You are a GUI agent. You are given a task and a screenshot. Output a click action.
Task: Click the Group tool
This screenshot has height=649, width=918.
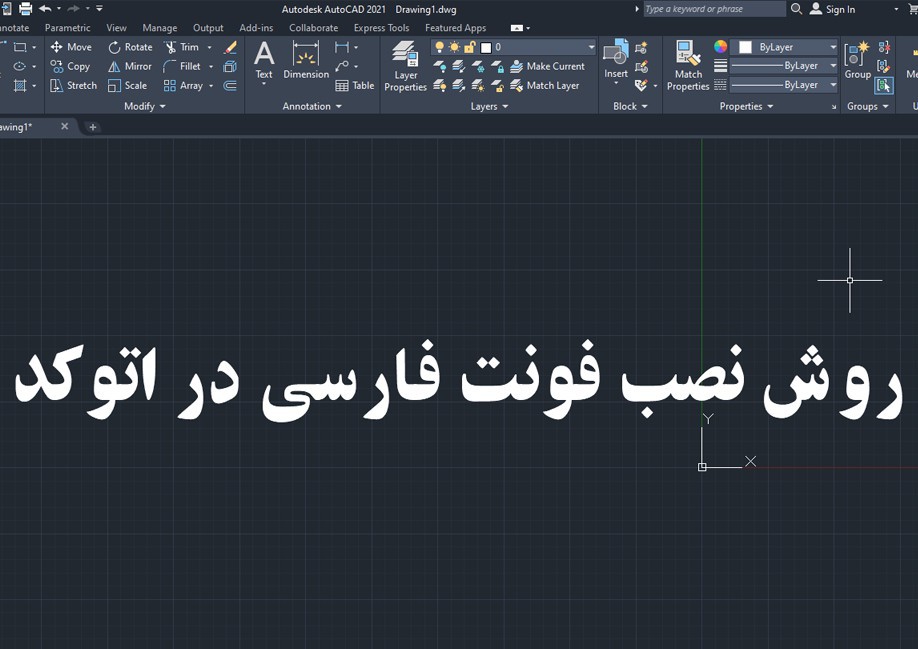857,60
